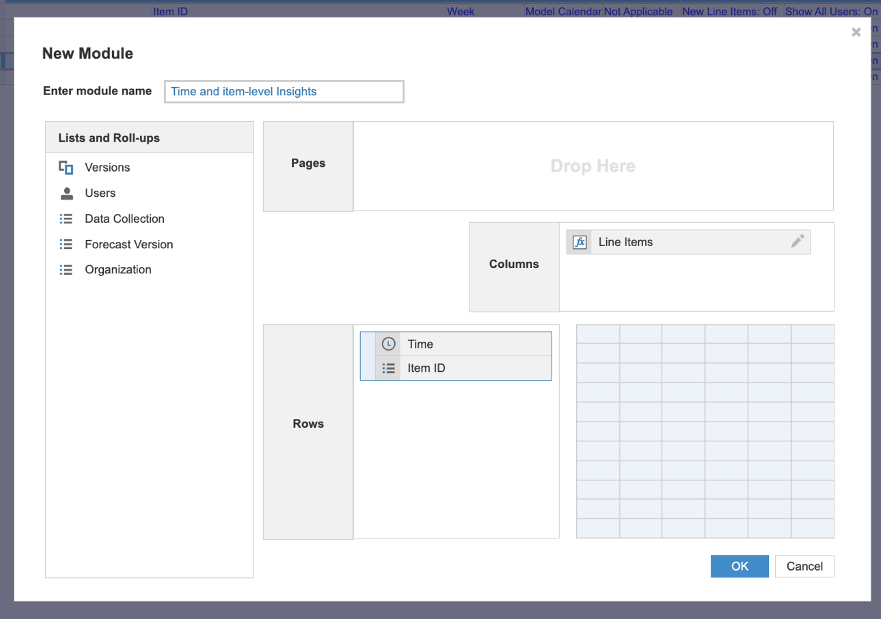Open the Line Items pencil editor
This screenshot has height=620, width=882.
coord(797,241)
